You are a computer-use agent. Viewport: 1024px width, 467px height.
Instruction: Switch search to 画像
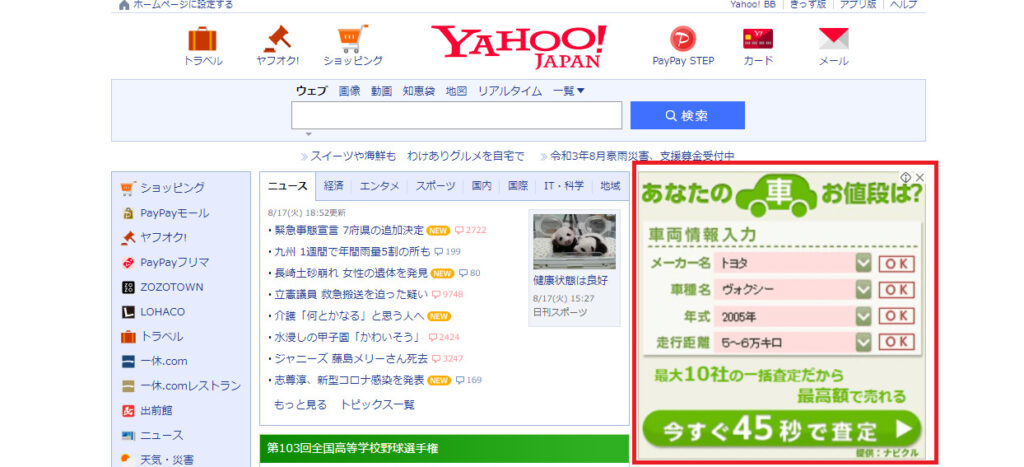pyautogui.click(x=349, y=91)
